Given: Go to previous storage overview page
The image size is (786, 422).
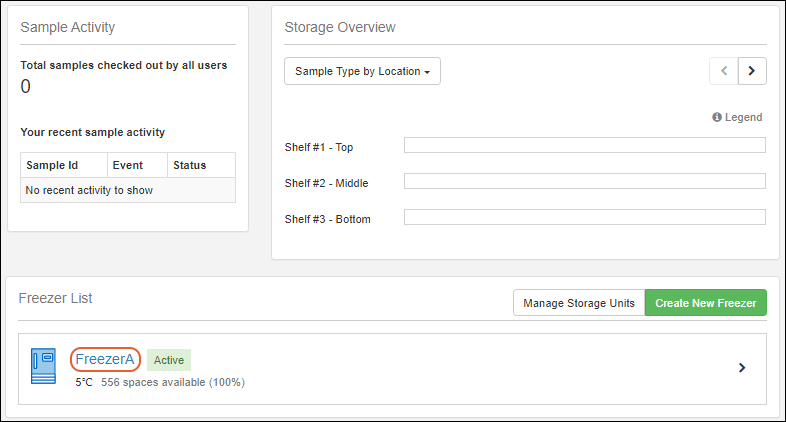Looking at the screenshot, I should click(x=724, y=72).
